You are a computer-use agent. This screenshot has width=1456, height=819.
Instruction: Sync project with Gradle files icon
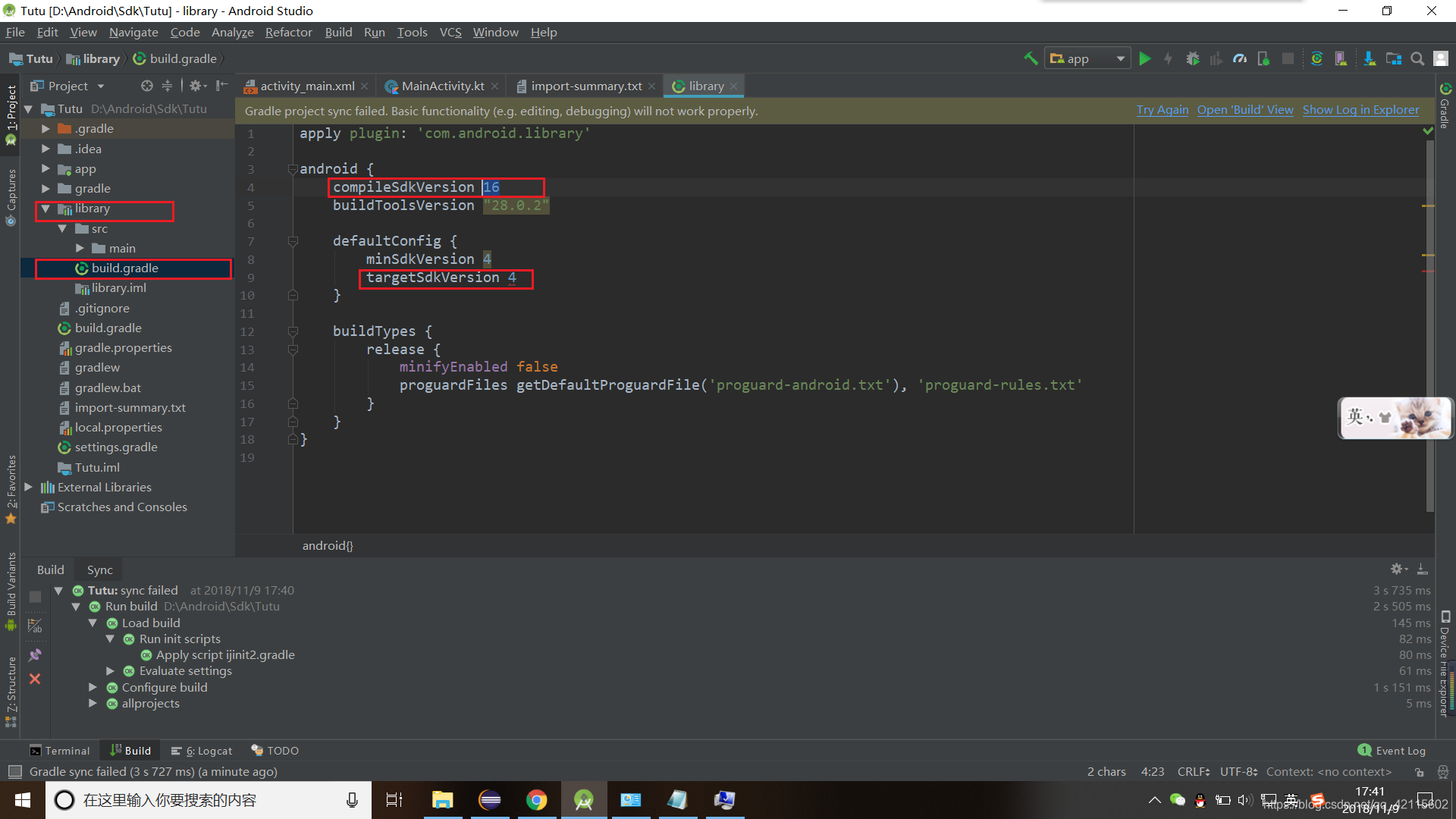coord(1316,58)
